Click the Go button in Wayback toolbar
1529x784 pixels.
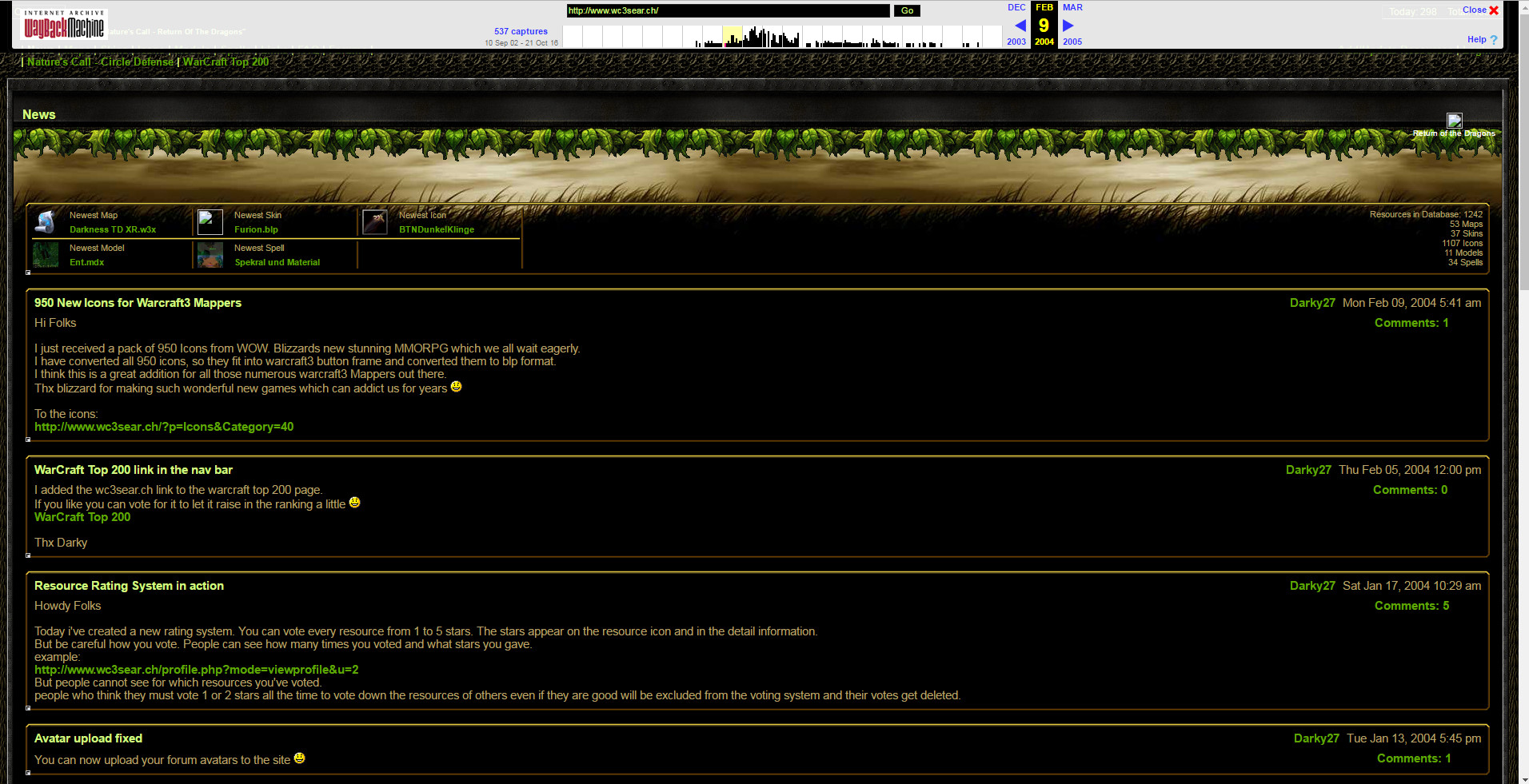click(907, 10)
